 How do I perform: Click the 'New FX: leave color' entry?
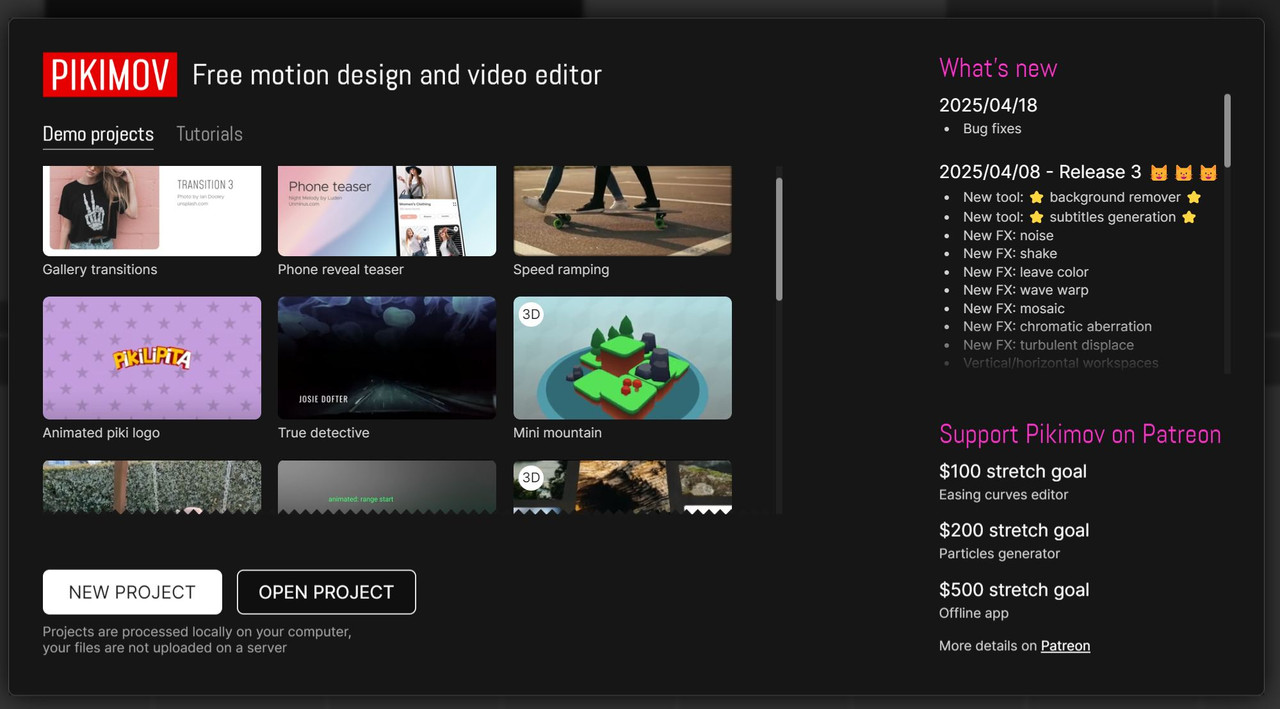(x=1026, y=272)
